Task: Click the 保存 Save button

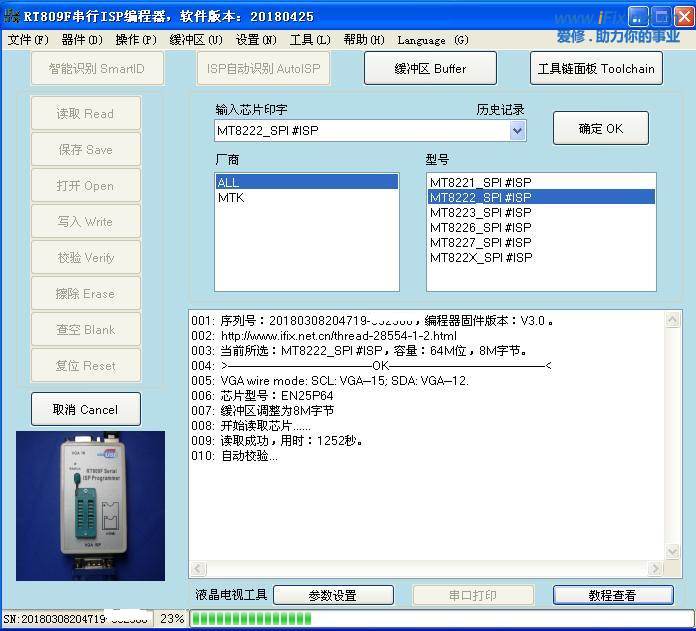Action: [86, 150]
